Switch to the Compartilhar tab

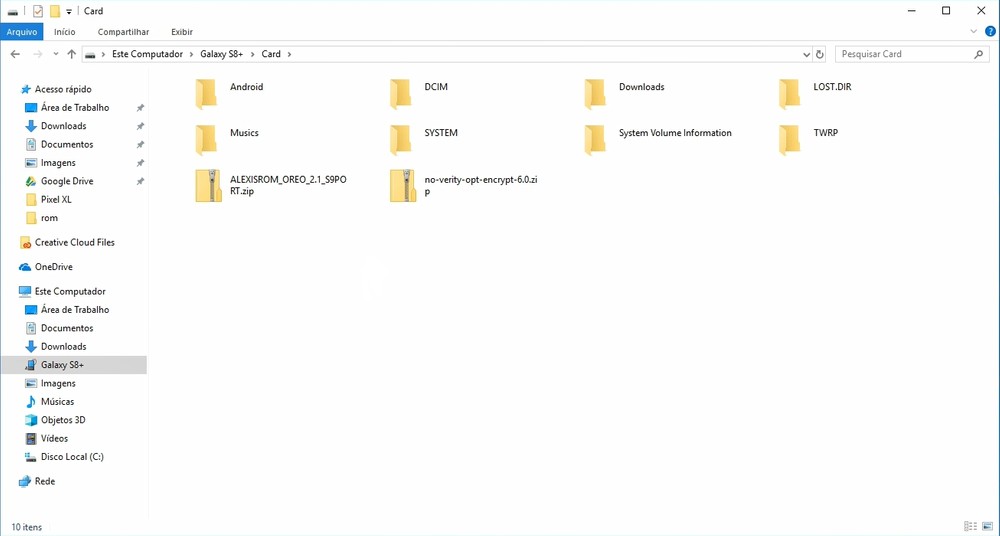click(x=123, y=32)
